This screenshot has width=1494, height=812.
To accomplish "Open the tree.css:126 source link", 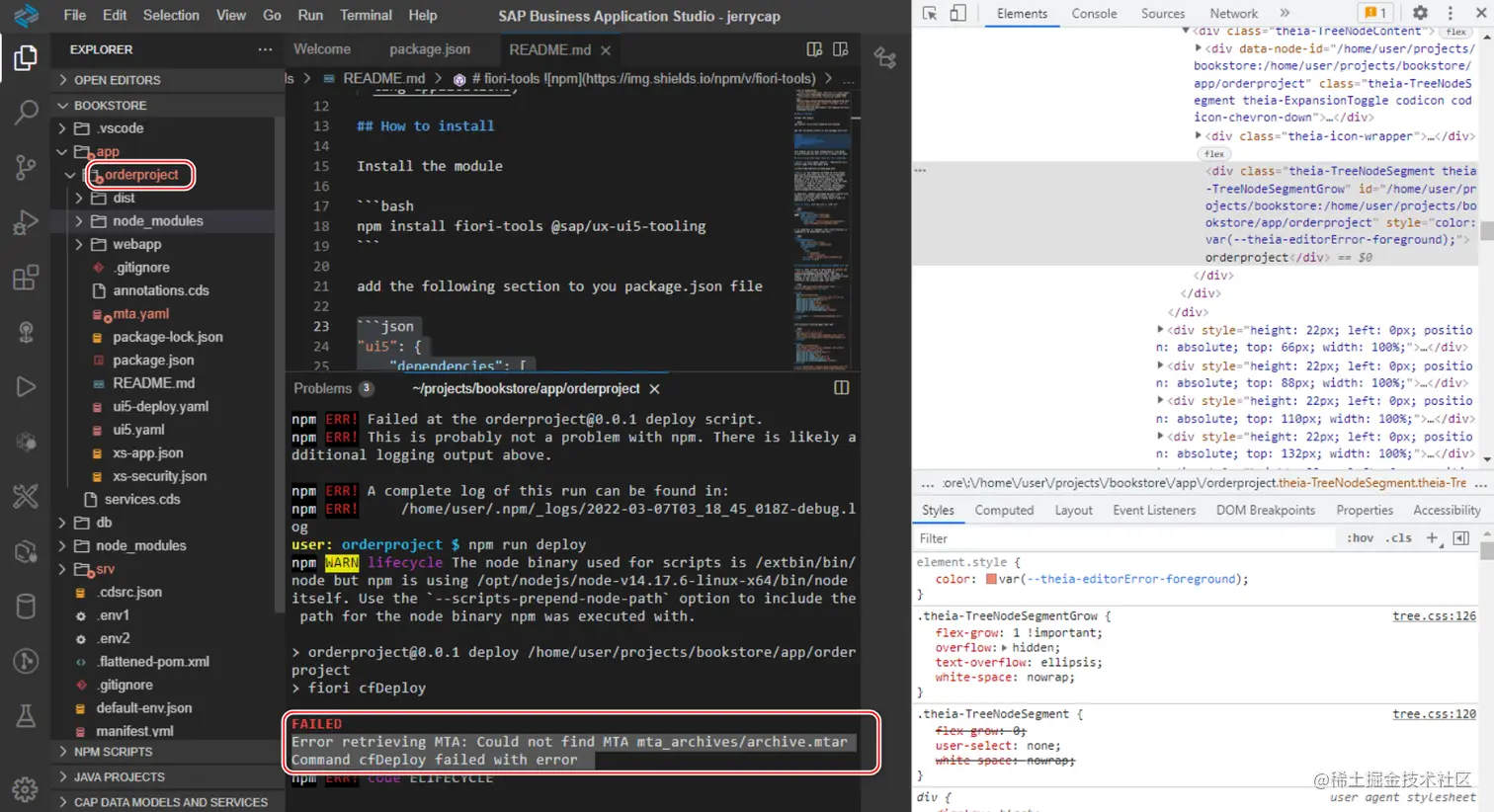I will click(1434, 616).
